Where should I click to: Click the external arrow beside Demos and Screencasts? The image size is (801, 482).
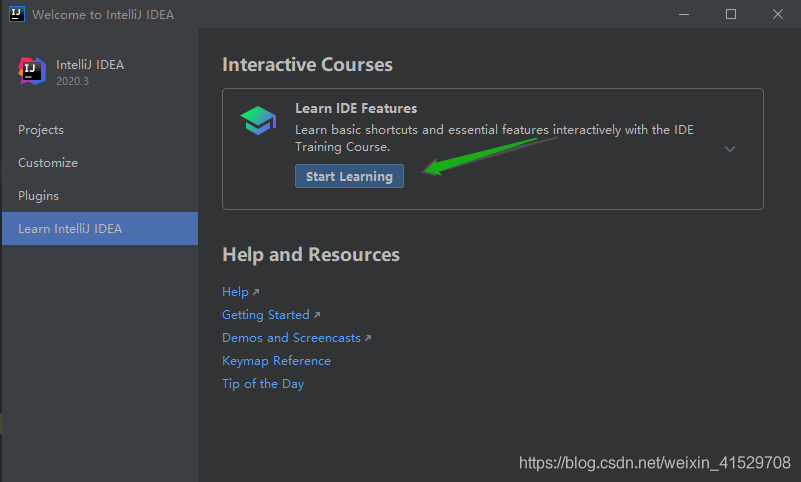coord(368,338)
